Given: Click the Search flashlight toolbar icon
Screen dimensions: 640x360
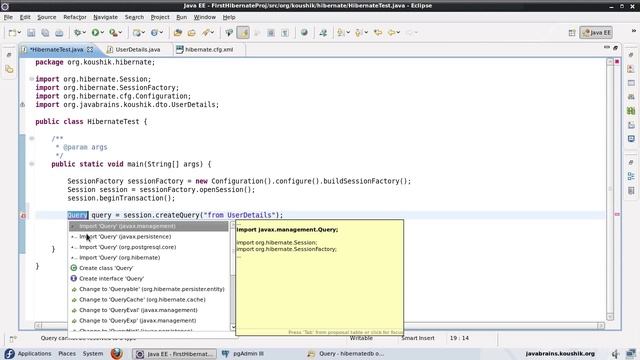Looking at the screenshot, I should pos(206,33).
